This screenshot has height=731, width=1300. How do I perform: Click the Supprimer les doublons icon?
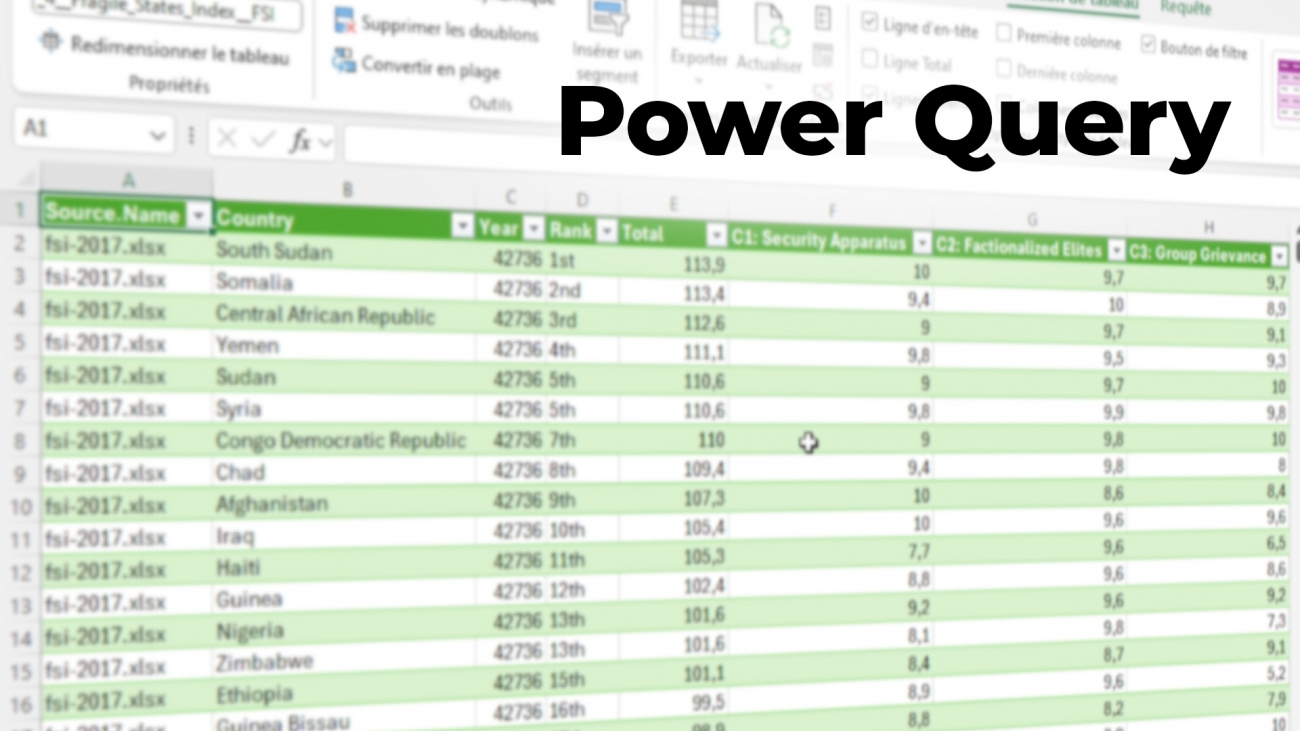(345, 20)
